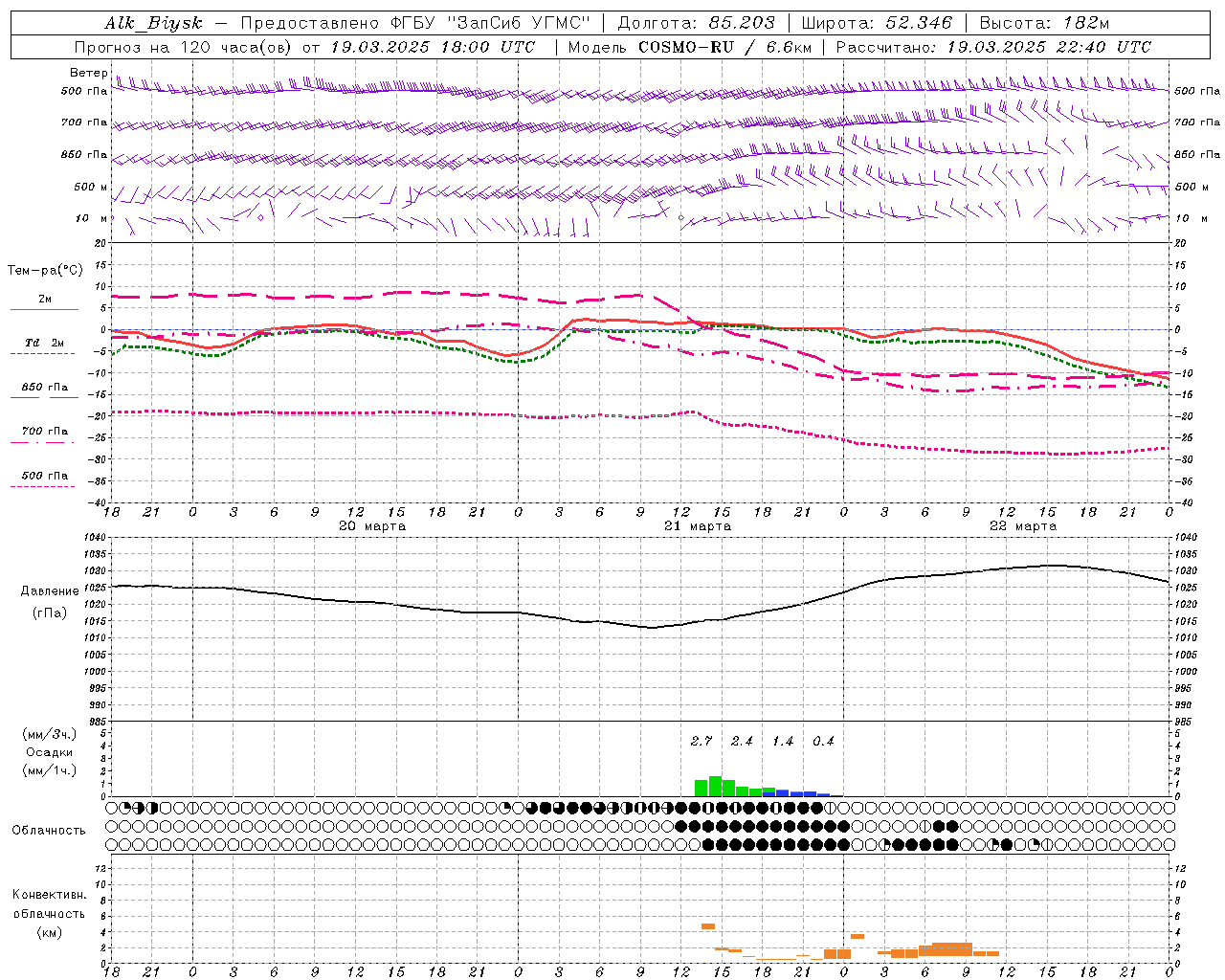Click the Тем-ра(°C) axis title

45,271
